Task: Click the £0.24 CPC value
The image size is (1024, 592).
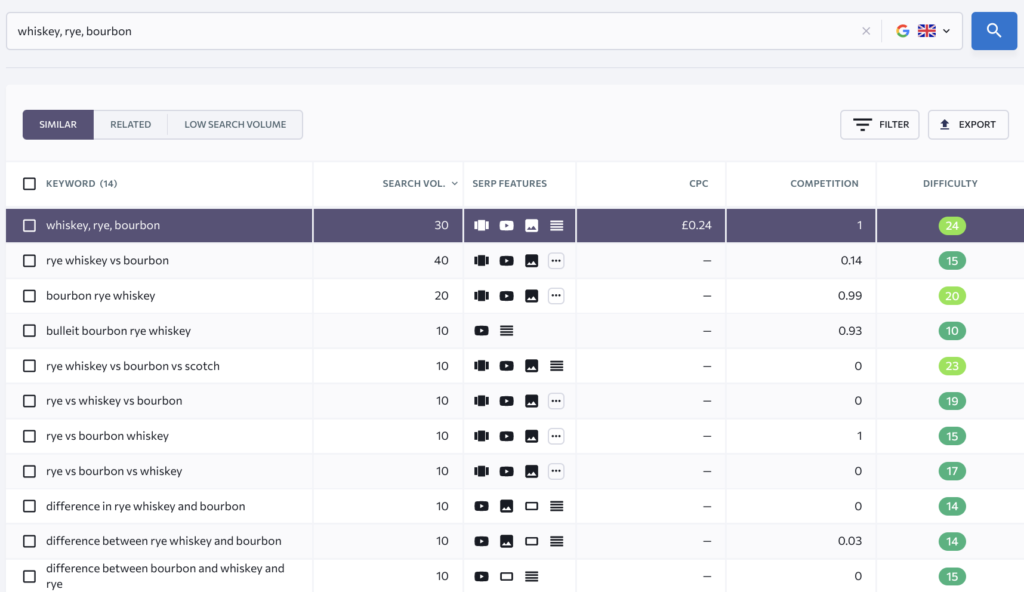Action: coord(696,225)
